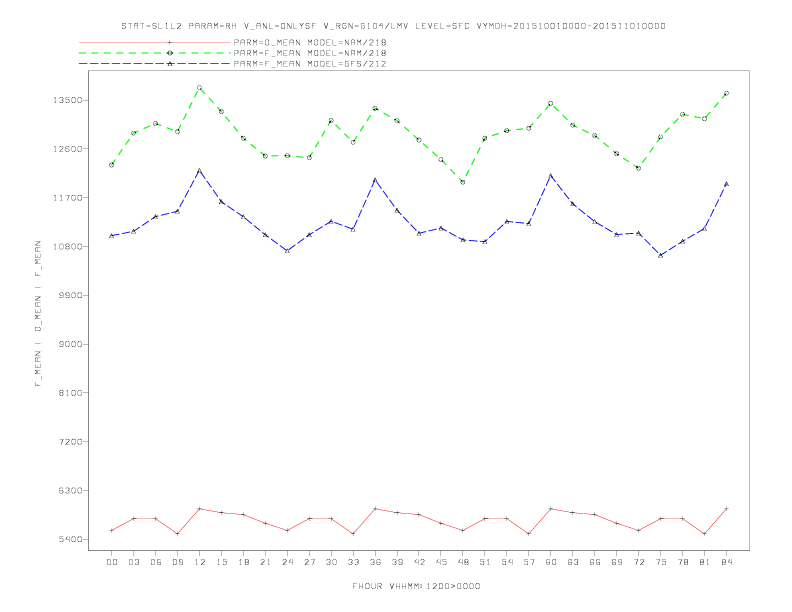Click the red line plus marker at hour 12
Image resolution: width=792 pixels, height=612 pixels.
pos(200,508)
